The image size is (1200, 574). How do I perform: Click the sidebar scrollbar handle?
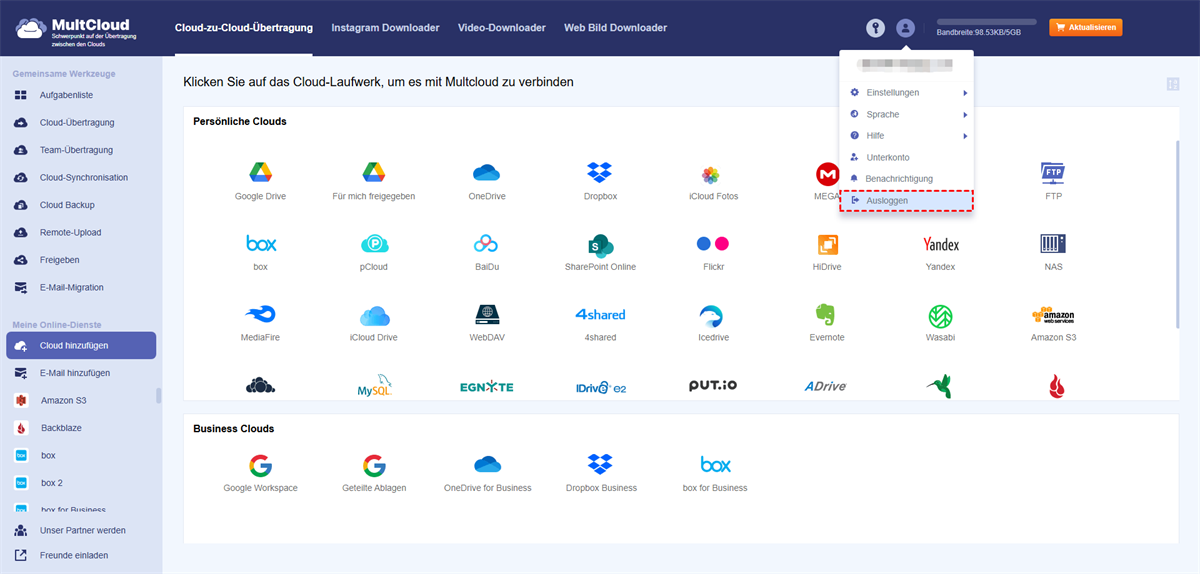coord(158,395)
